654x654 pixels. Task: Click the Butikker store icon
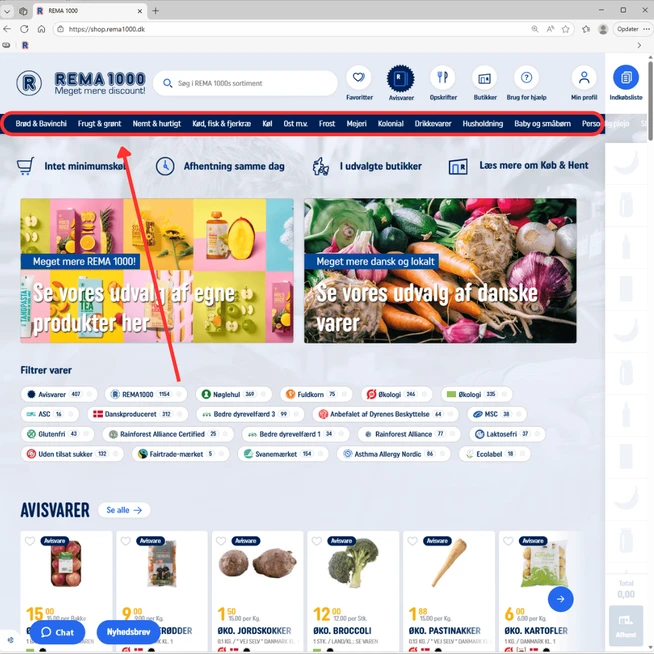coord(485,78)
